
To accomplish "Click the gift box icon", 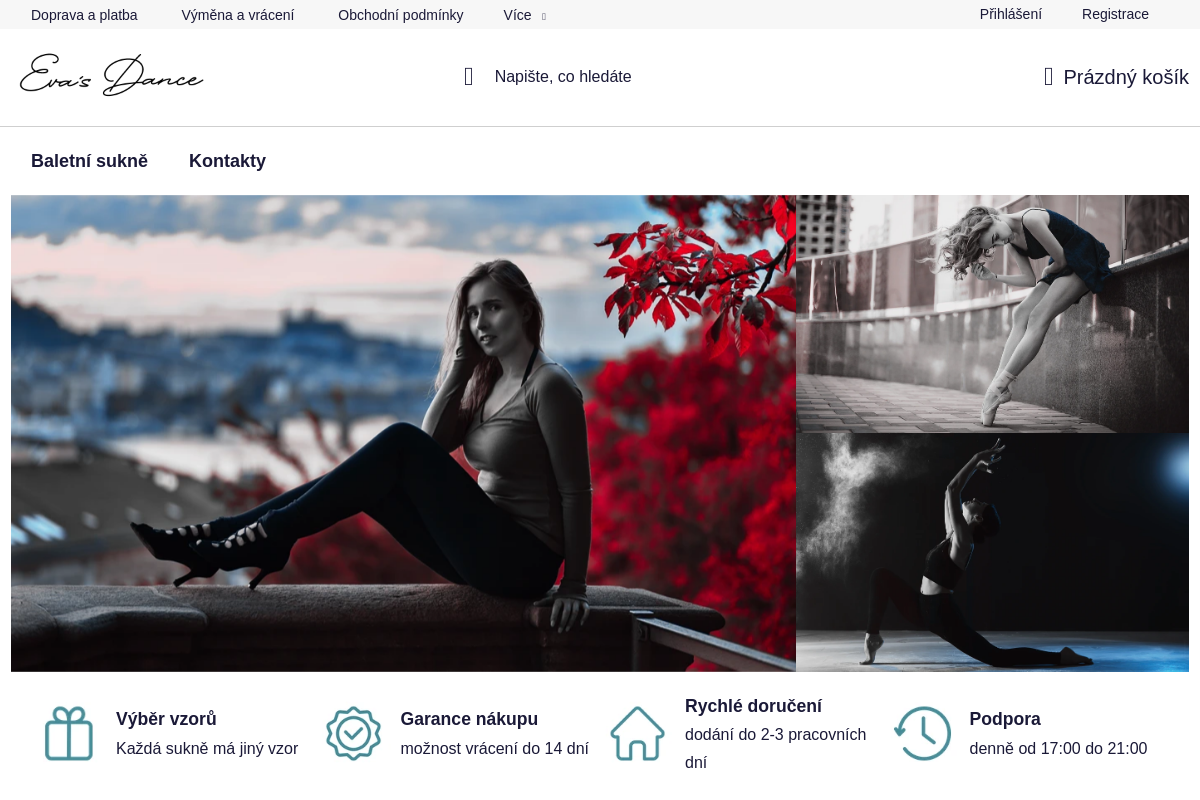I will (69, 733).
